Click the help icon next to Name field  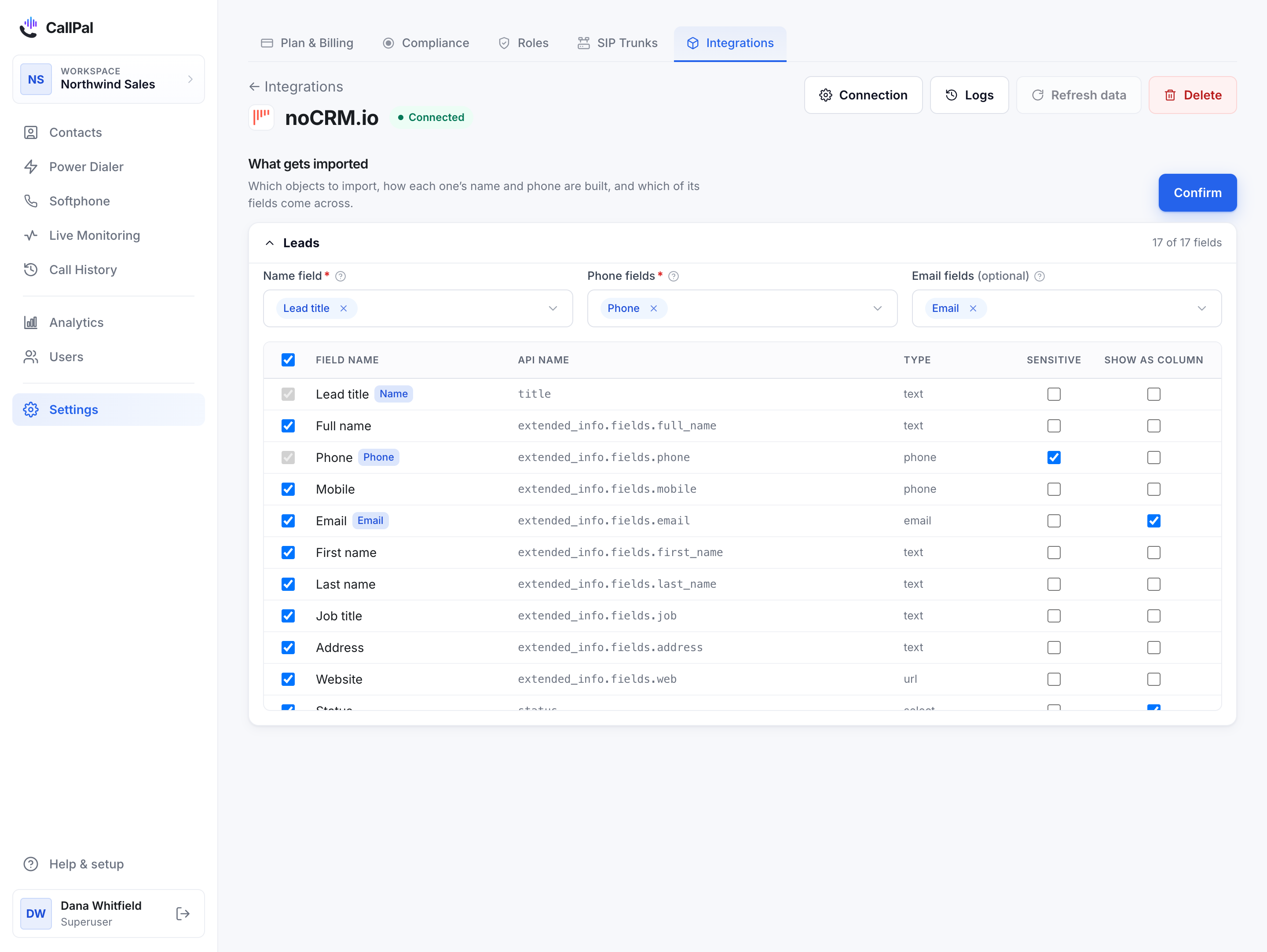click(x=340, y=276)
